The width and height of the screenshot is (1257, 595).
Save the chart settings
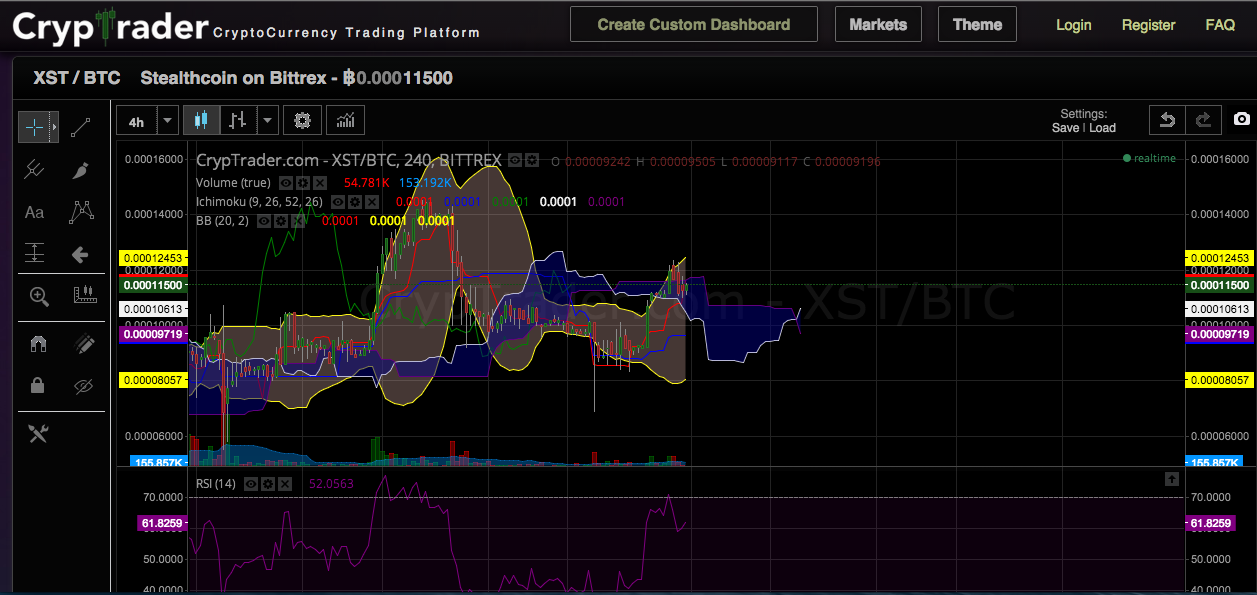coord(1065,128)
